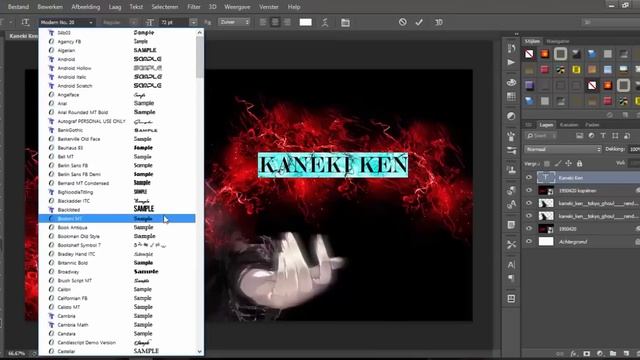This screenshot has height=360, width=640.
Task: Align text right in options bar
Action: point(287,22)
